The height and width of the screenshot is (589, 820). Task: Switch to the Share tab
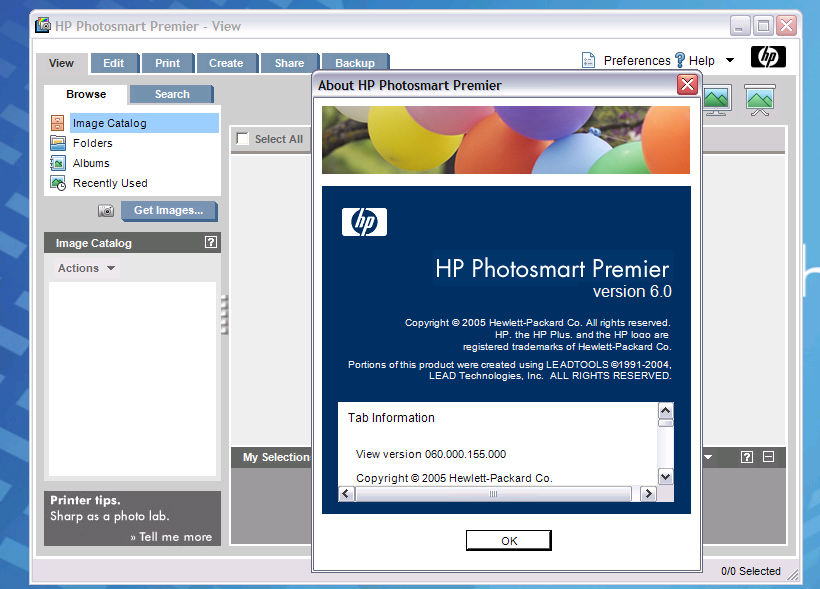[289, 63]
